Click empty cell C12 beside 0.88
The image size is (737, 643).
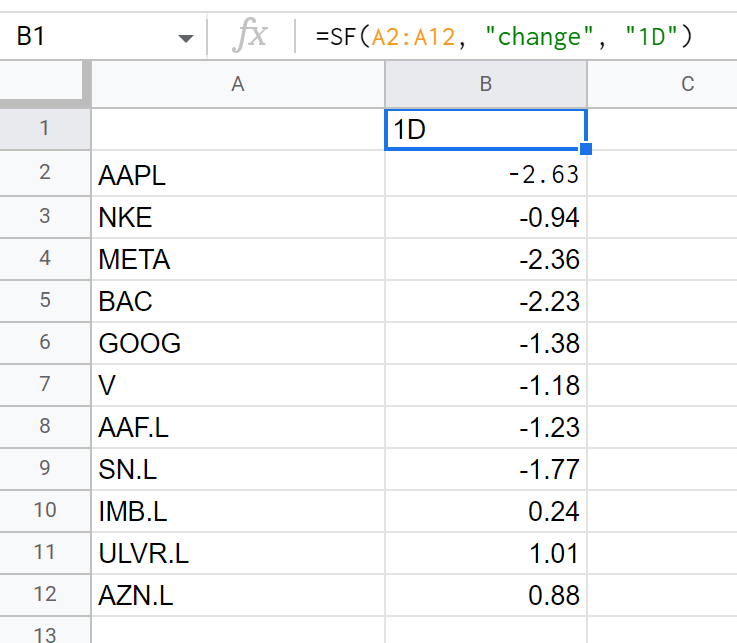[662, 595]
